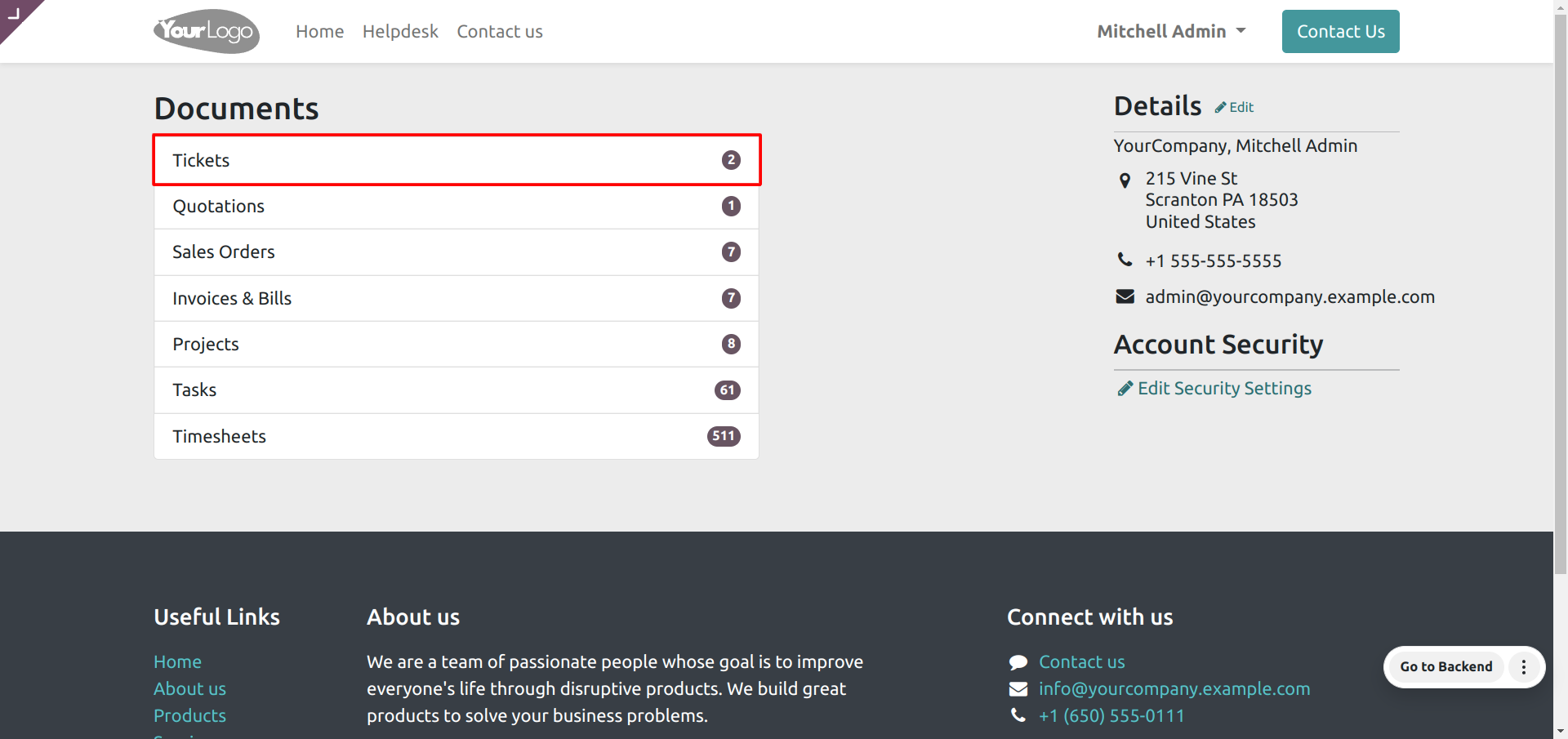This screenshot has height=739, width=1568.
Task: Open the Timesheets documents row
Action: tap(456, 436)
